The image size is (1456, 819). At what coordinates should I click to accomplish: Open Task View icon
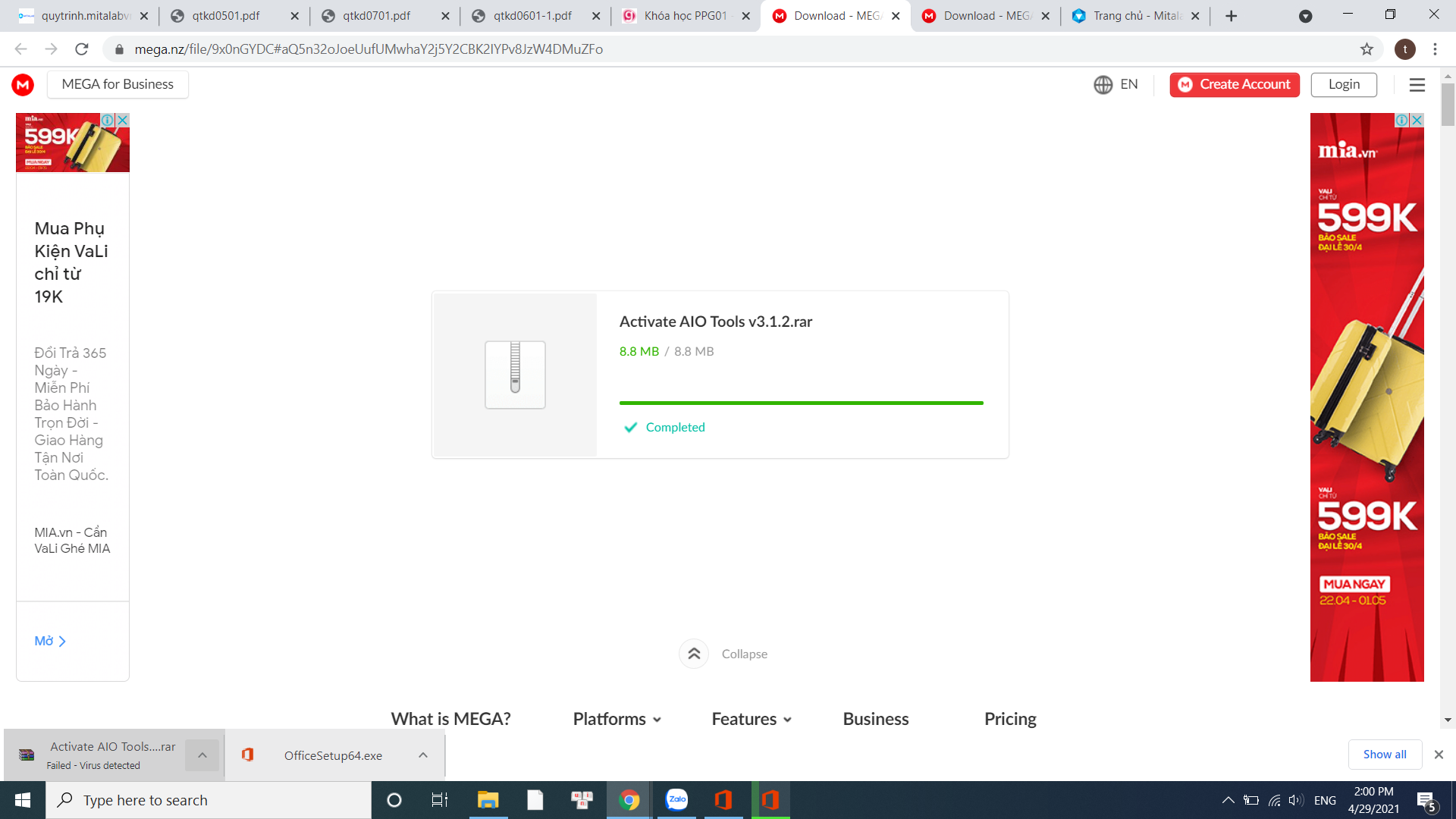click(440, 800)
